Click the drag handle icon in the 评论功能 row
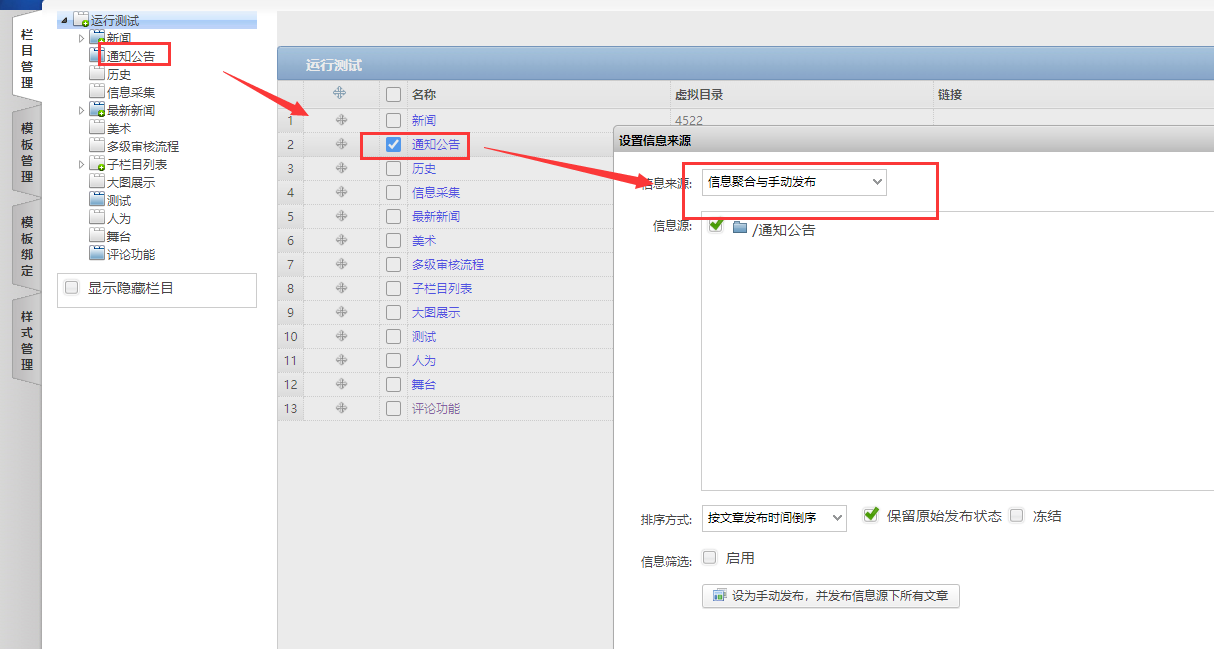The height and width of the screenshot is (649, 1214). click(x=340, y=408)
